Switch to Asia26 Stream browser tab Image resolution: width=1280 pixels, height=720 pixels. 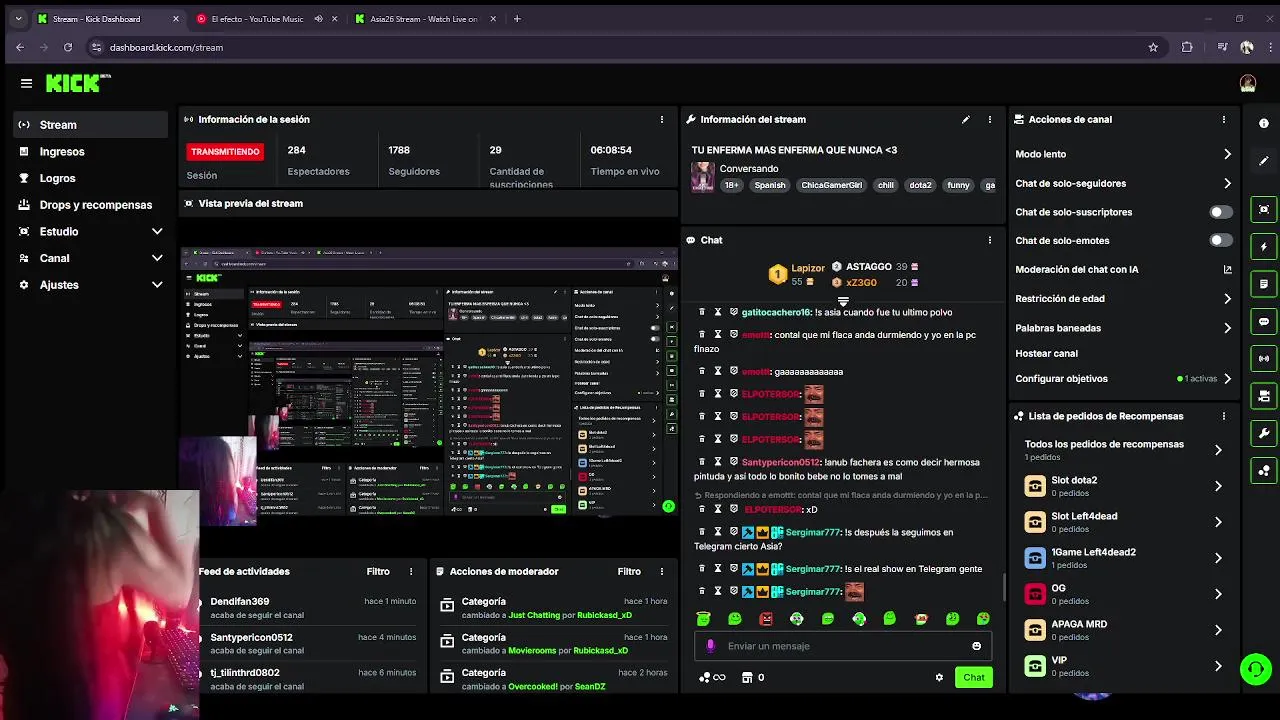(424, 19)
